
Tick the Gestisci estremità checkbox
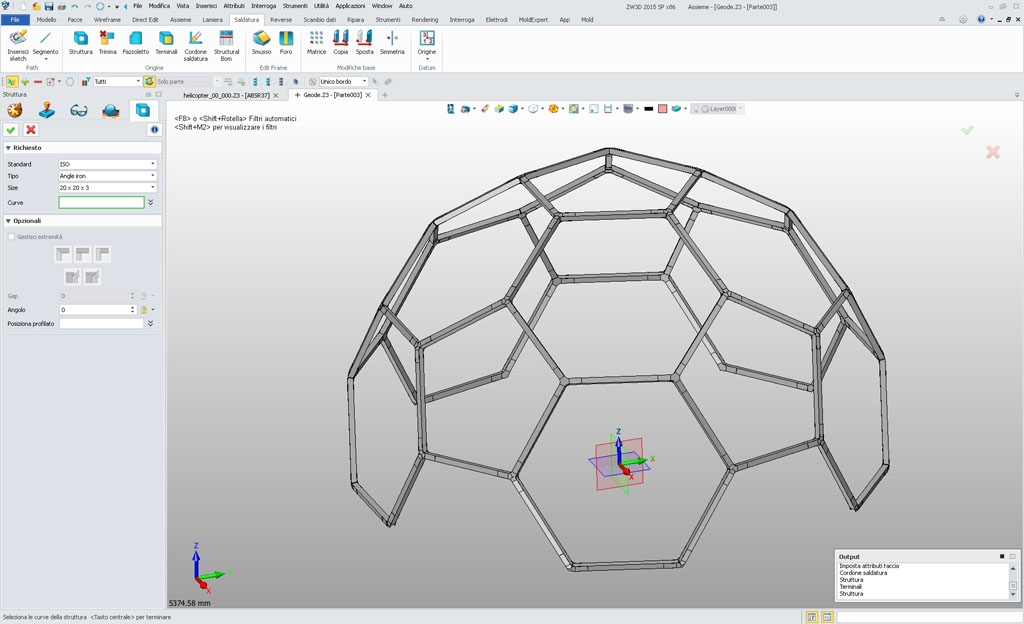[x=12, y=237]
